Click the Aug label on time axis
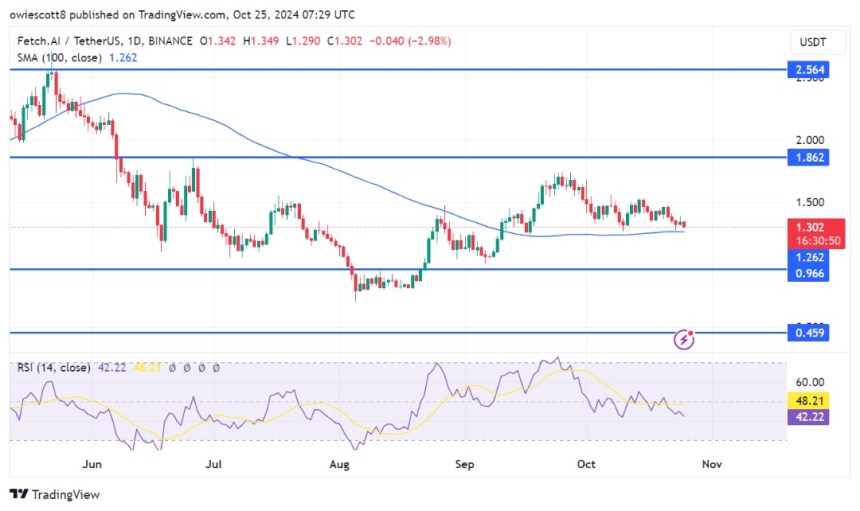The height and width of the screenshot is (511, 860). (339, 465)
